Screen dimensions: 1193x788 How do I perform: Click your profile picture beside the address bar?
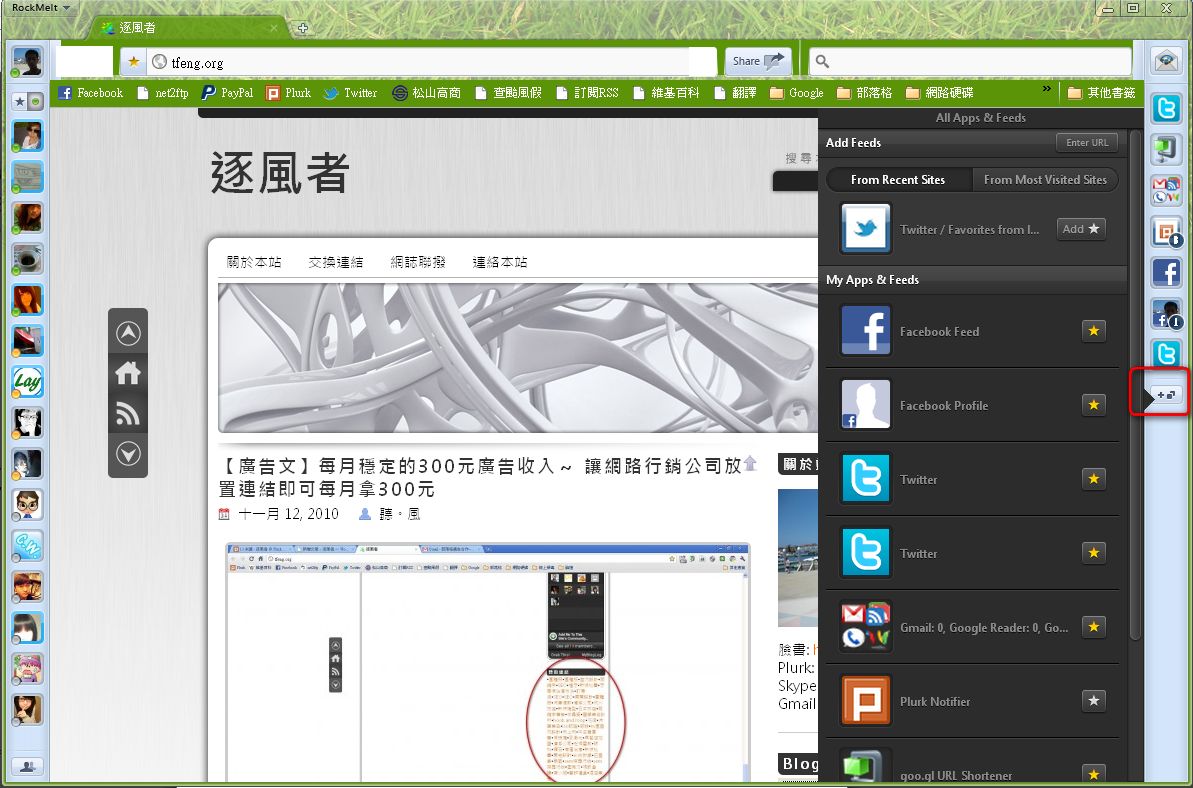[27, 62]
